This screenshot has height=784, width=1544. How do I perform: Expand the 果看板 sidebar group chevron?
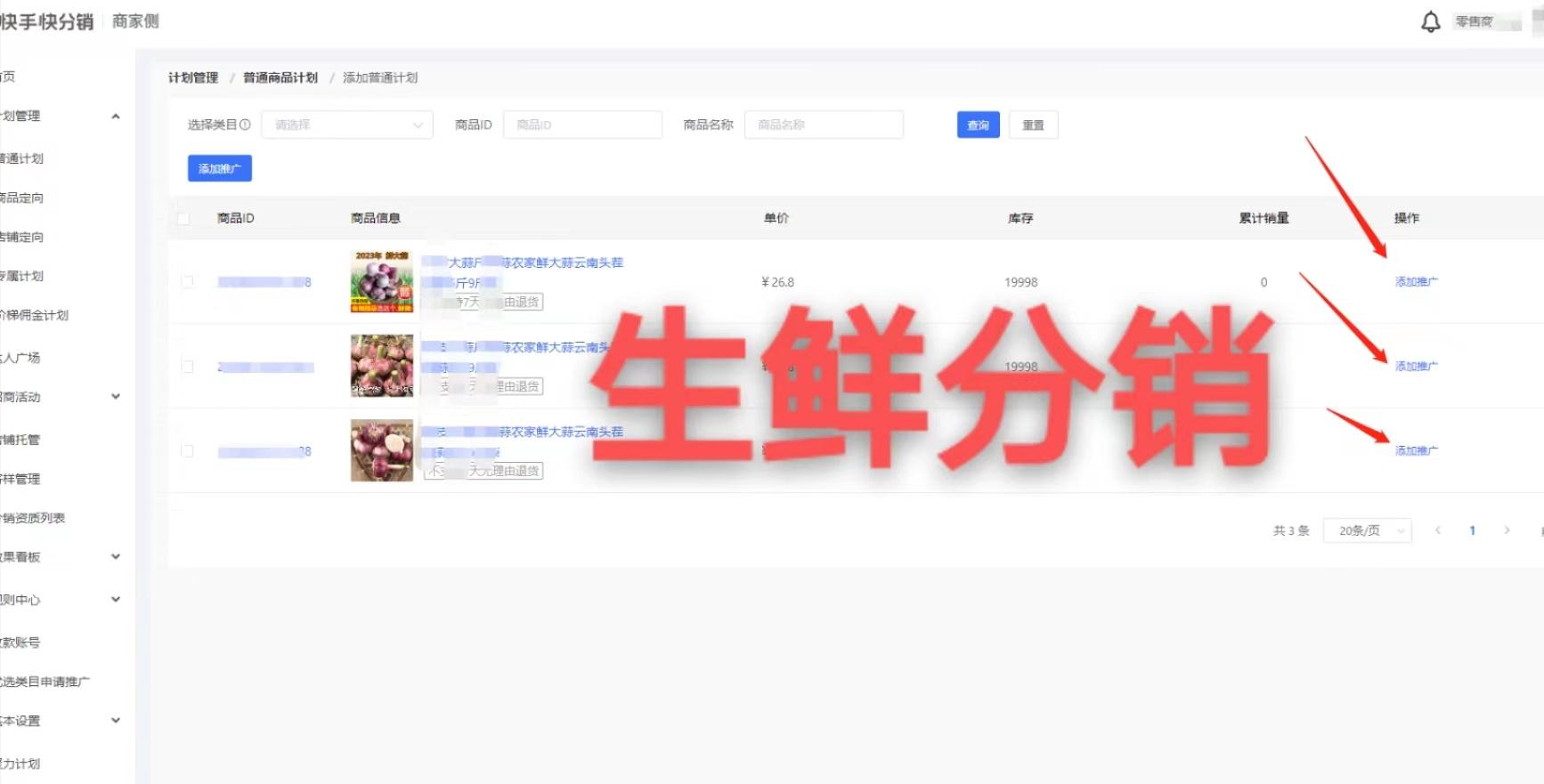pyautogui.click(x=116, y=557)
